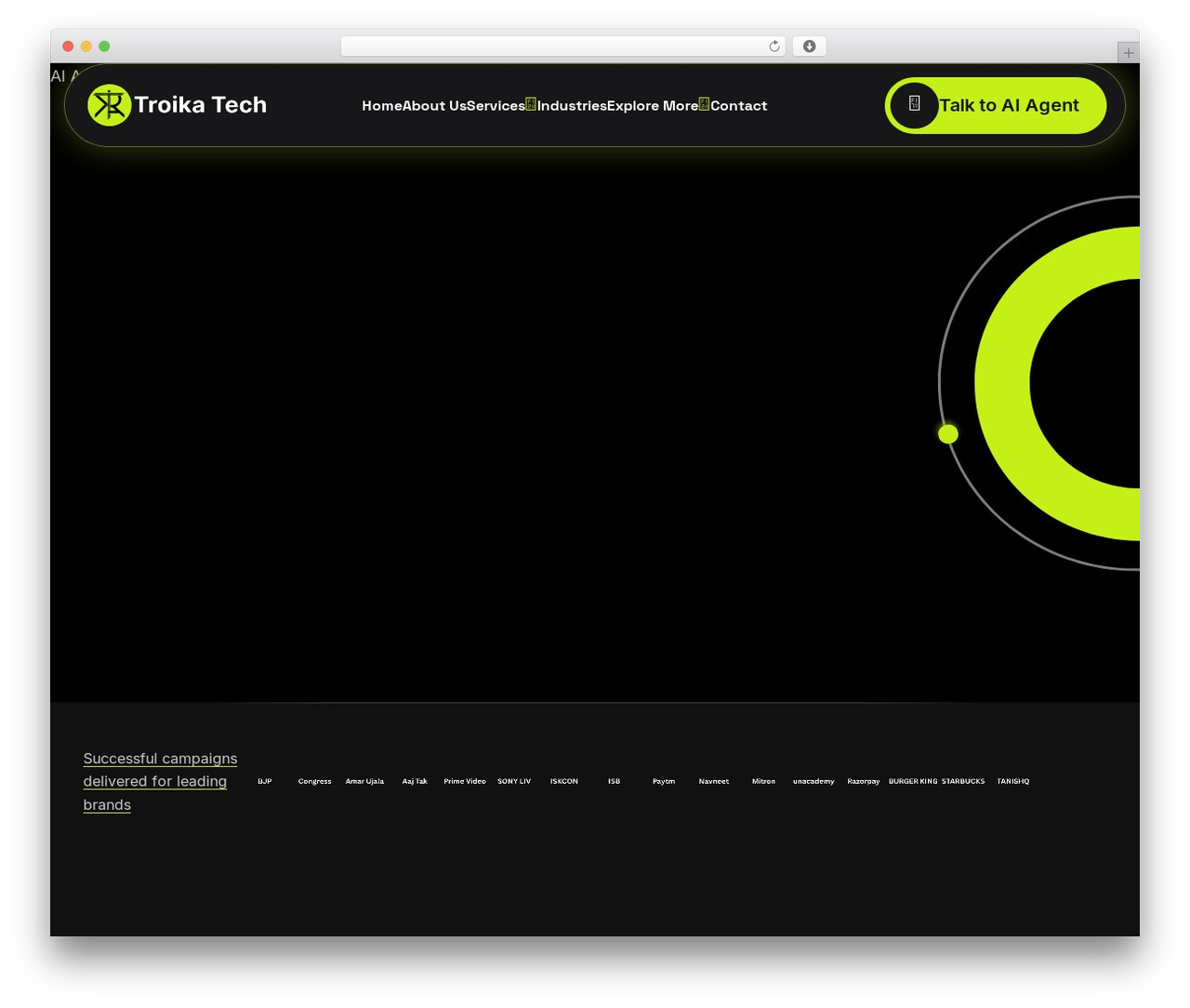Select the STARBUCKS brand label

[x=963, y=781]
